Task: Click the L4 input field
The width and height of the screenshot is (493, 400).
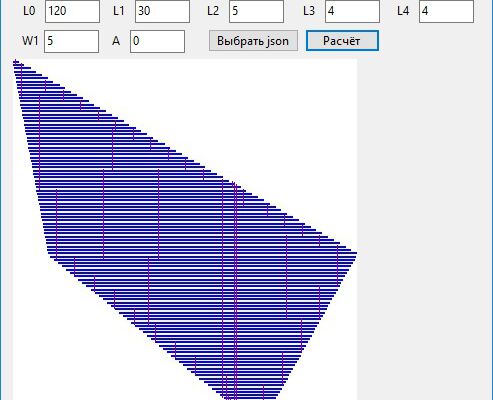Action: click(446, 11)
